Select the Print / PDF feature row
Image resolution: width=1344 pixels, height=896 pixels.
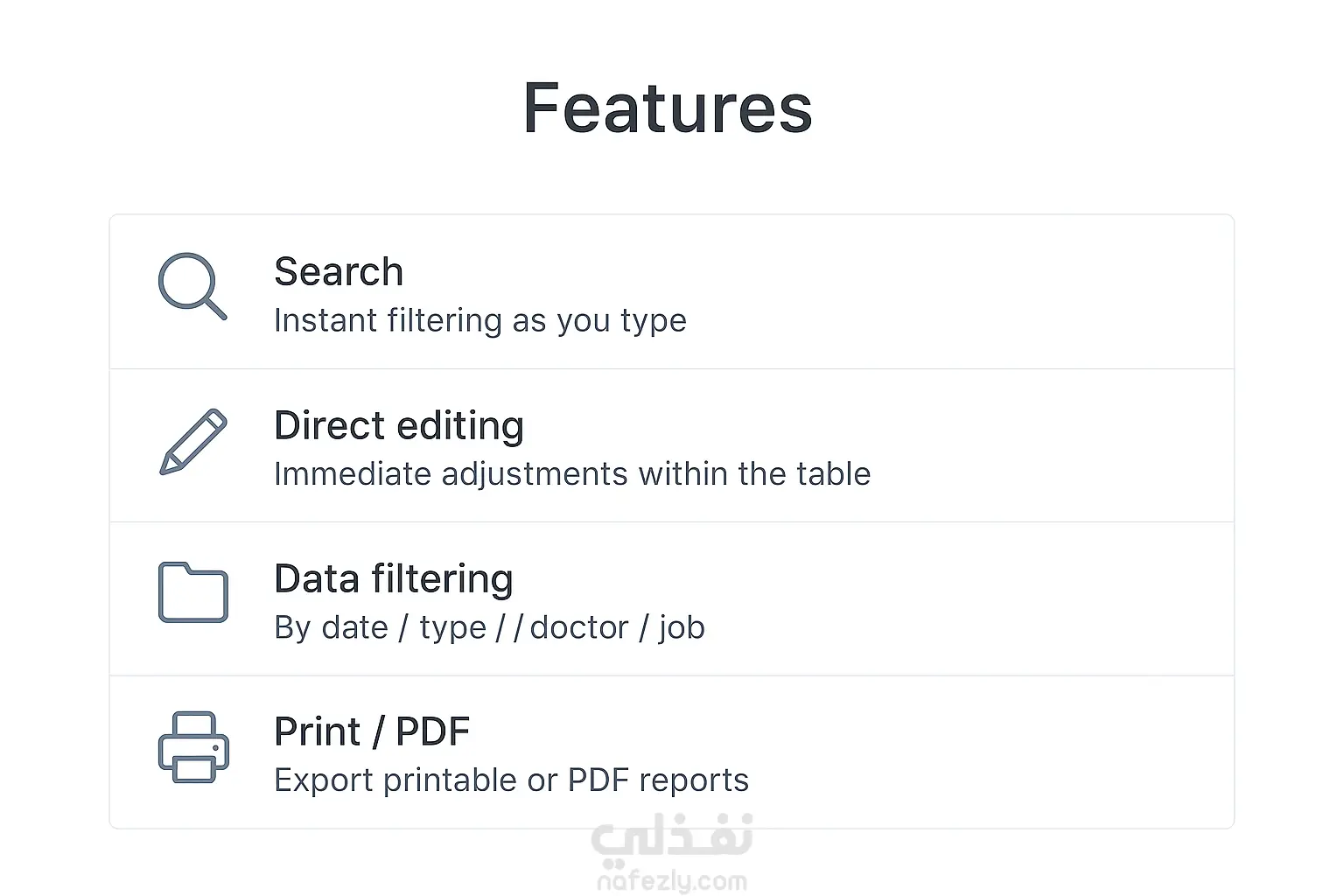(x=672, y=752)
